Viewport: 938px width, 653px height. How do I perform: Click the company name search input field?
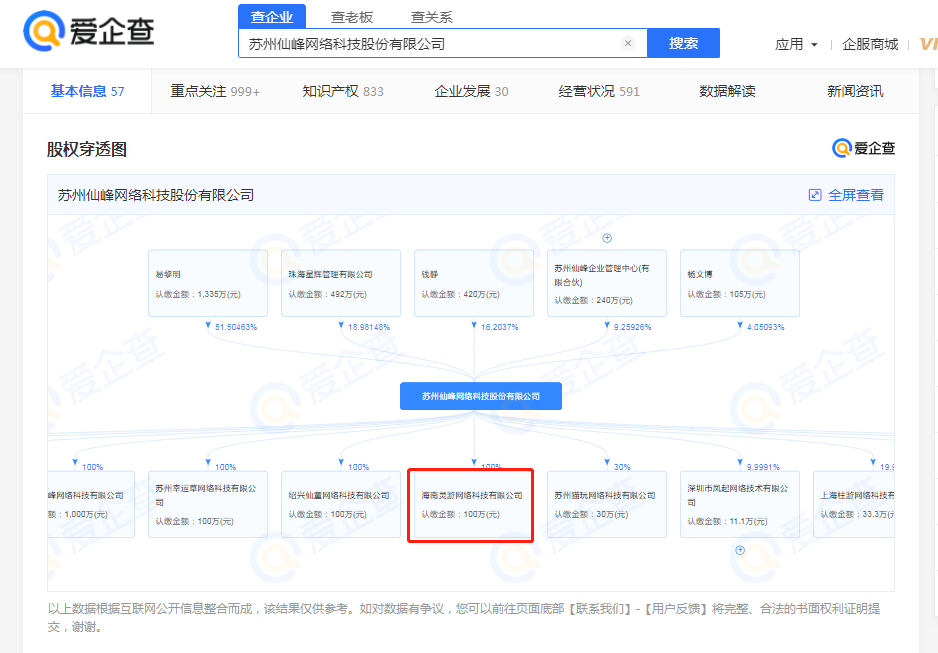point(430,44)
